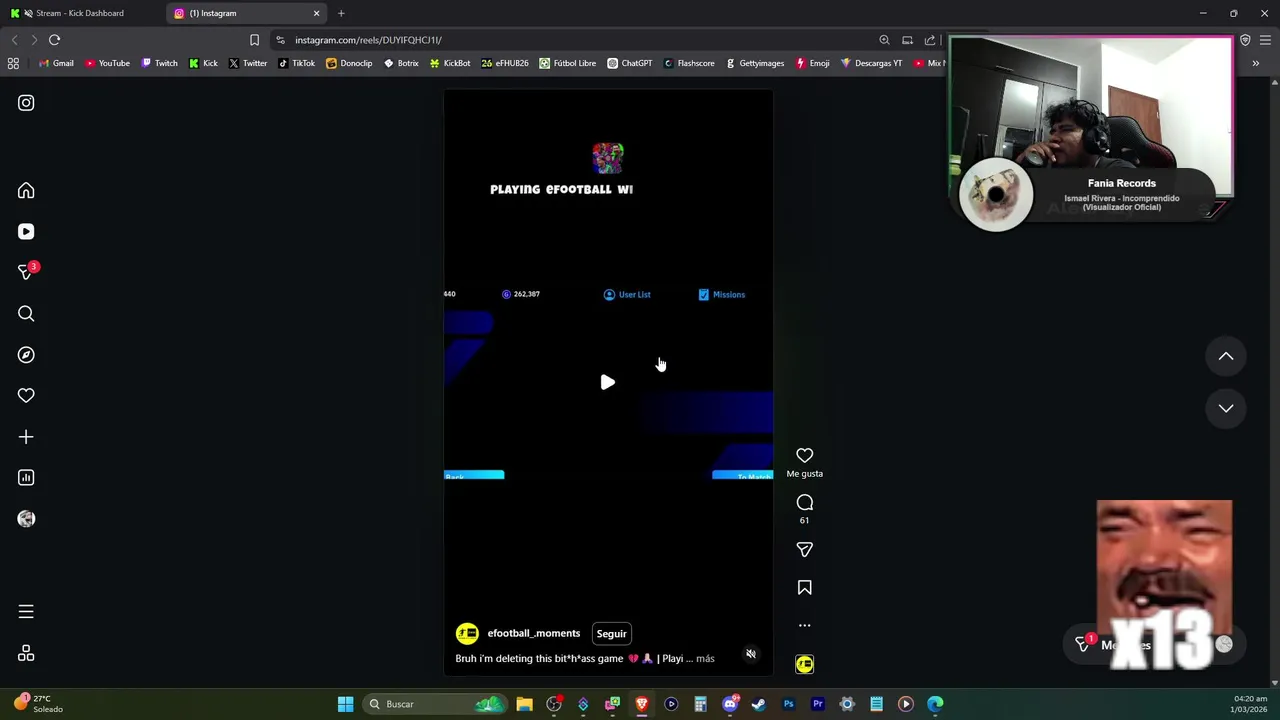The width and height of the screenshot is (1280, 720).
Task: Open the weather widget showing 27°C Soleado
Action: click(x=38, y=704)
